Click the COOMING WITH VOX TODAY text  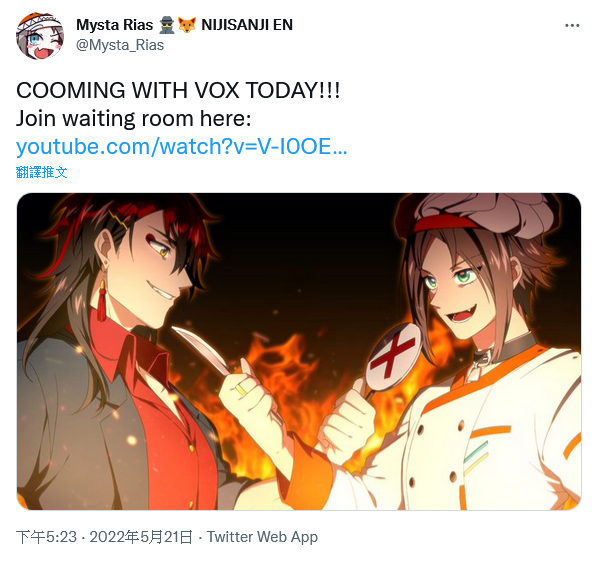pyautogui.click(x=178, y=90)
